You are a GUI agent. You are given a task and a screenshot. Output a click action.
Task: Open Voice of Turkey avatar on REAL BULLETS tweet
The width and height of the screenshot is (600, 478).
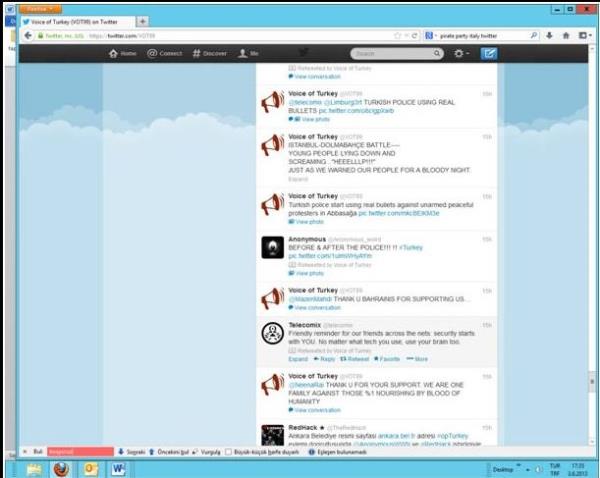pyautogui.click(x=272, y=102)
